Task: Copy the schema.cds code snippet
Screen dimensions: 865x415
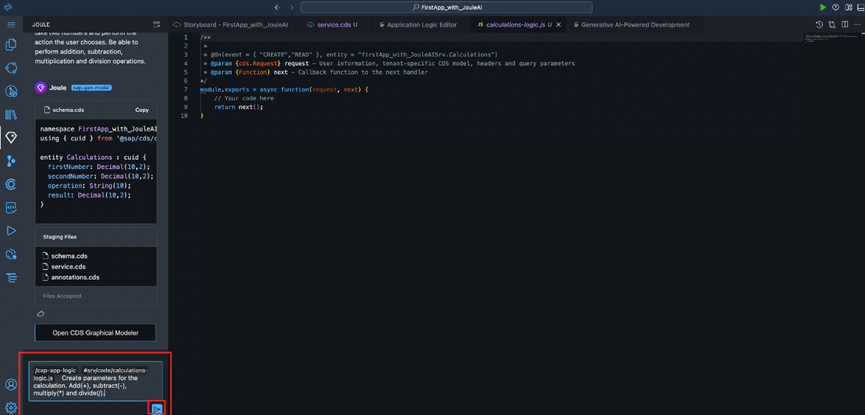Action: click(142, 109)
